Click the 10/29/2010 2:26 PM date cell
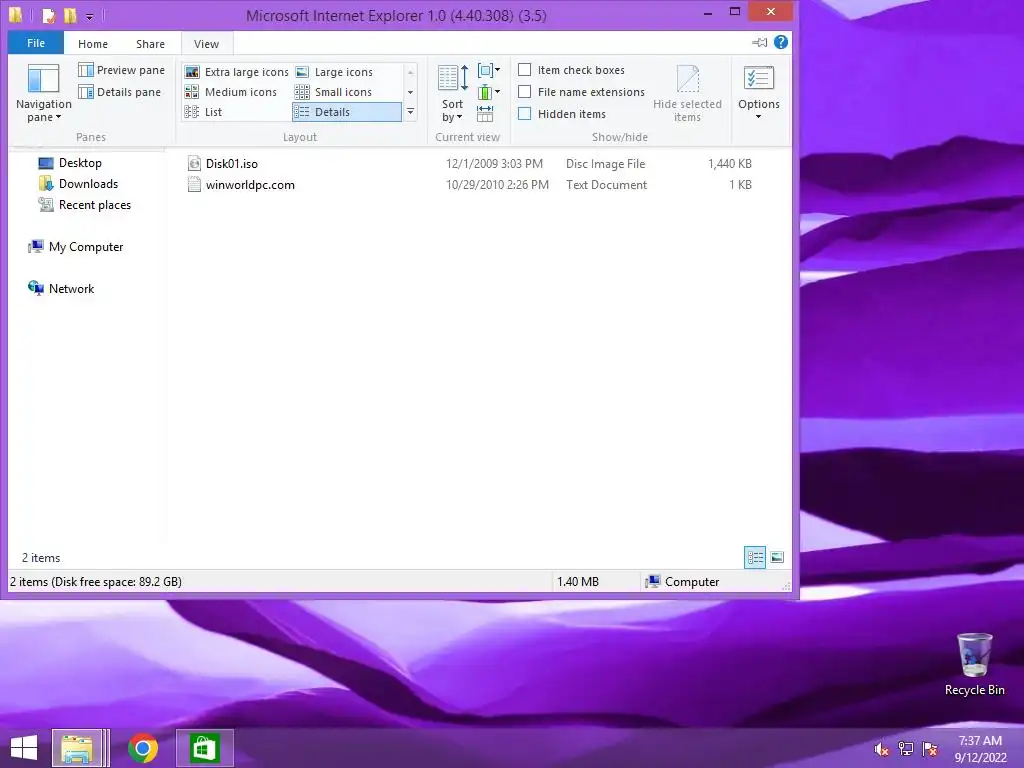The width and height of the screenshot is (1024, 768). (497, 185)
